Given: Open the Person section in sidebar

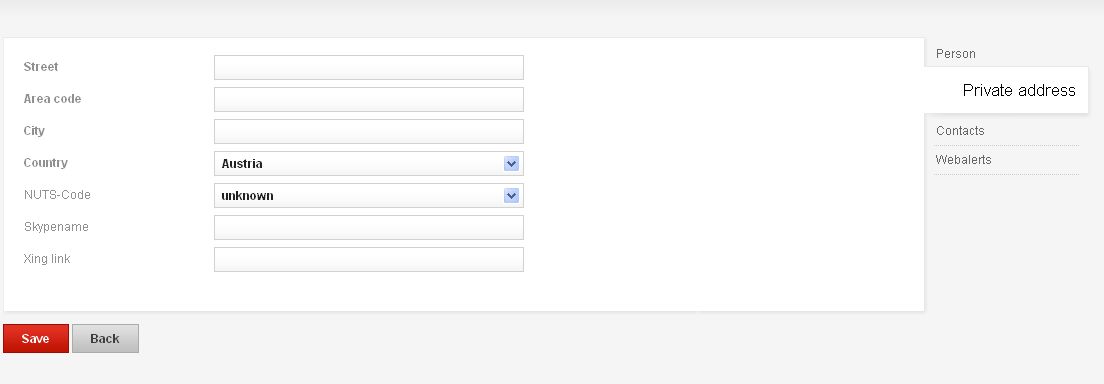Looking at the screenshot, I should pyautogui.click(x=955, y=54).
